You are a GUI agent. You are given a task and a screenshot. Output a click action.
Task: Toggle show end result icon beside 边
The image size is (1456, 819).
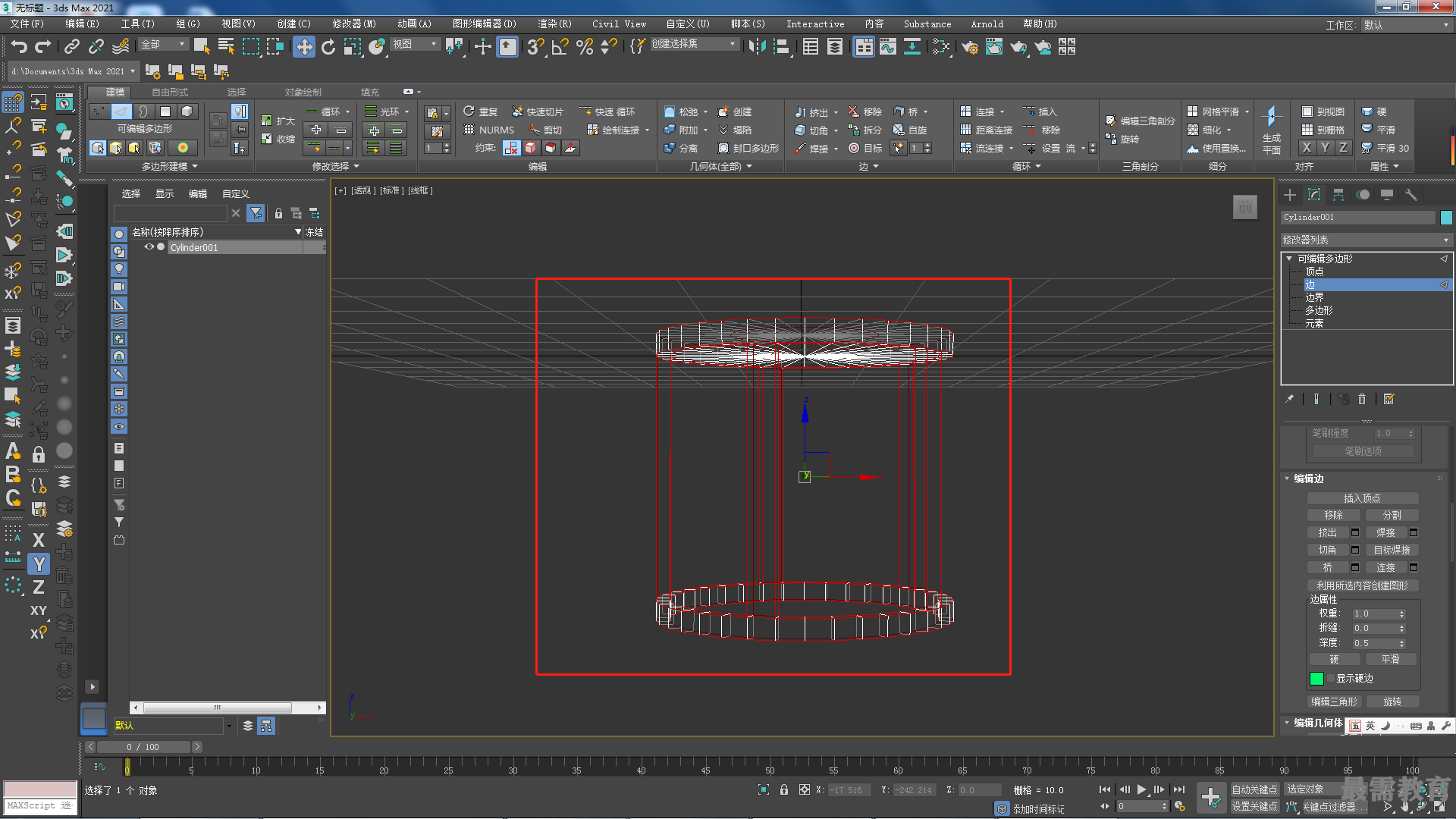[x=1444, y=284]
